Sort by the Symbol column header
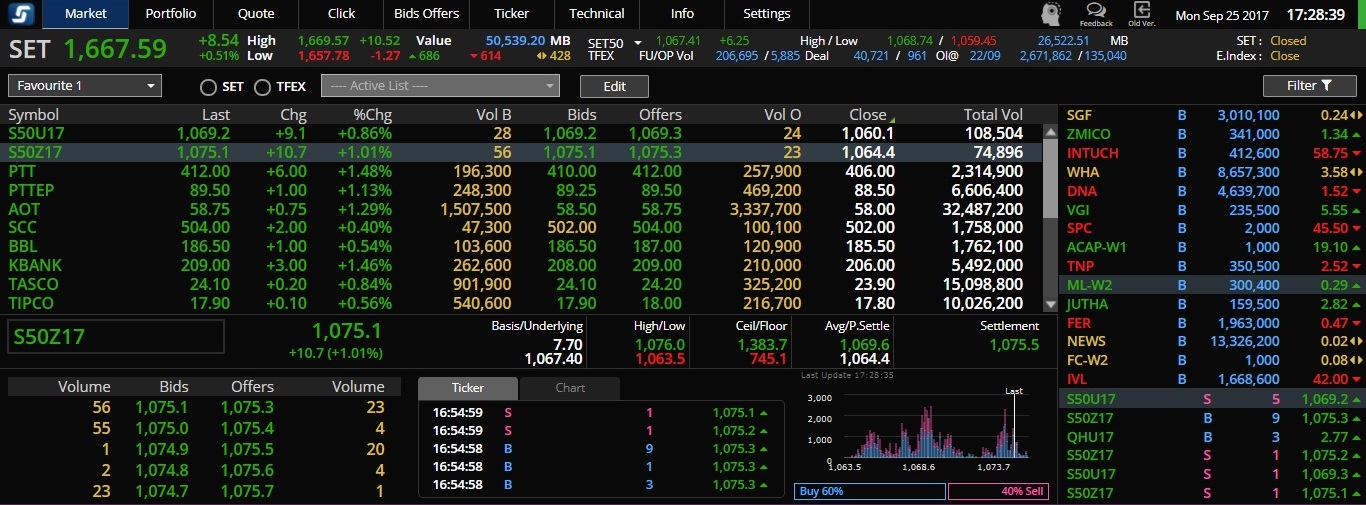 click(x=34, y=115)
